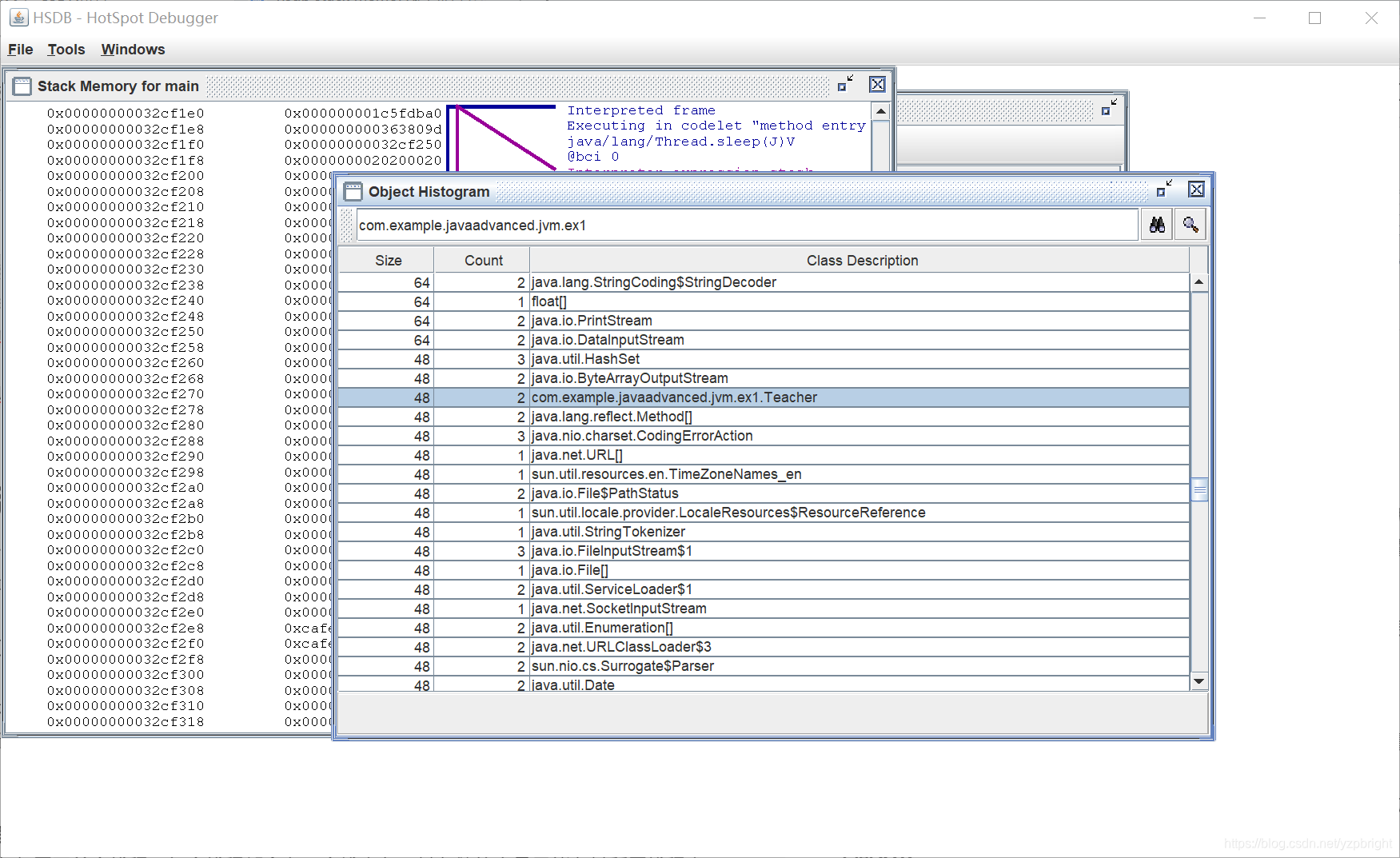The image size is (1400, 858).
Task: Click Stack Memory scrollbar up arrow
Action: [880, 111]
